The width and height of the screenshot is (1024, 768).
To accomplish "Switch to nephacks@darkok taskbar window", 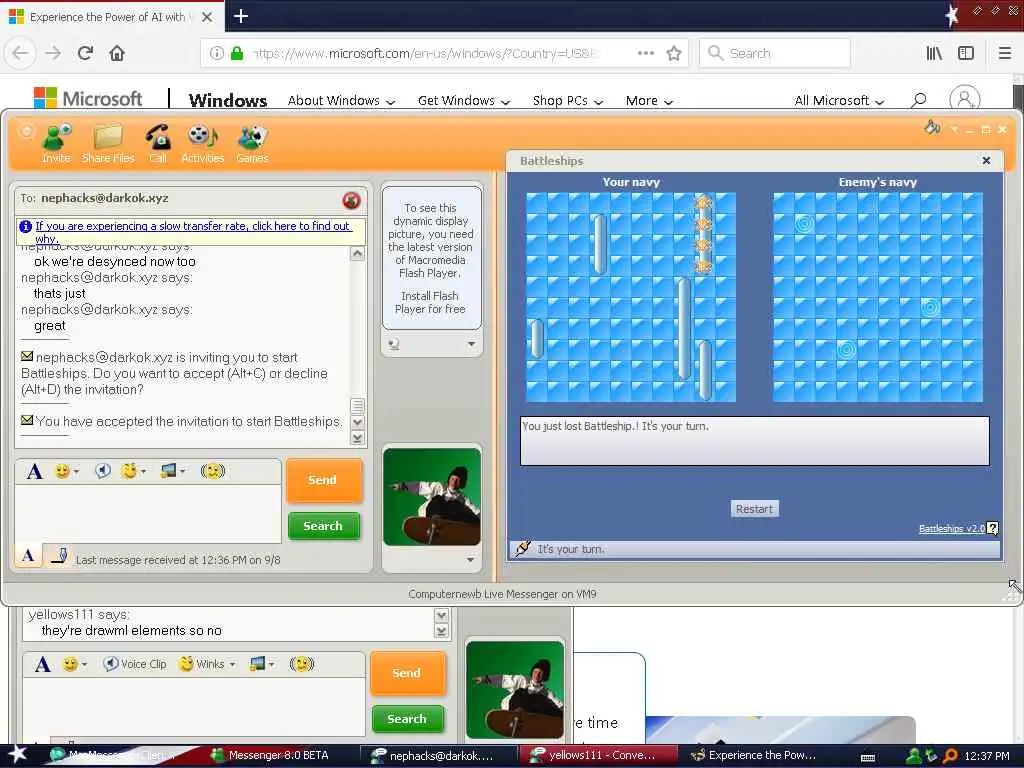I will [x=439, y=755].
